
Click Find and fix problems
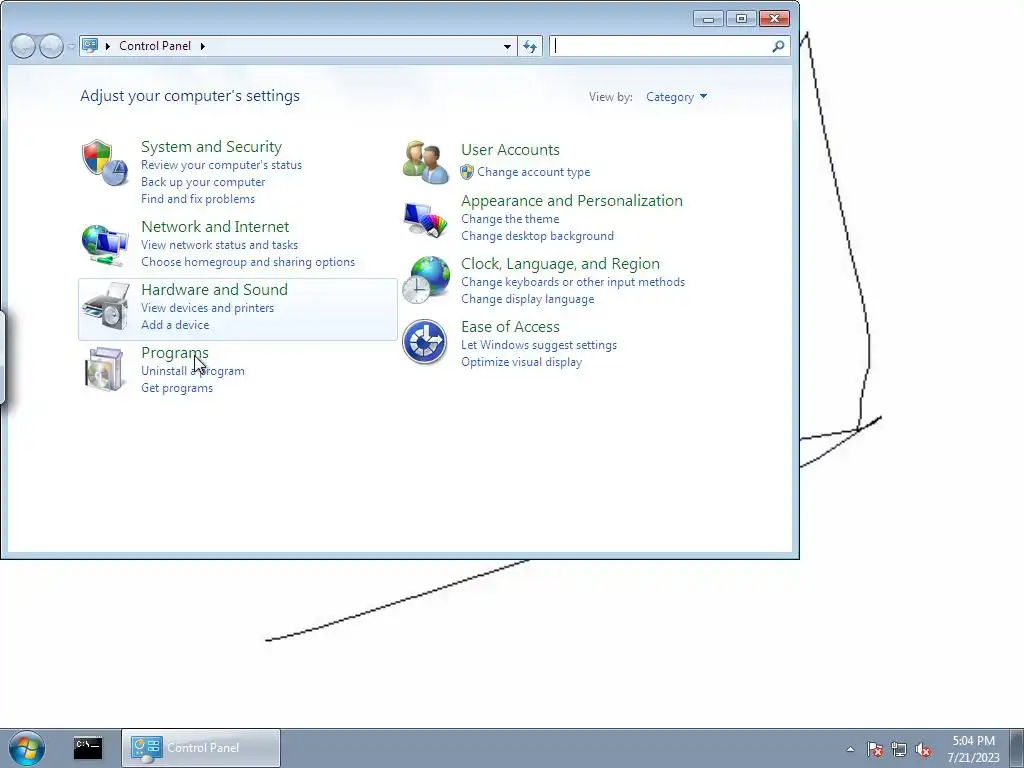[x=198, y=199]
